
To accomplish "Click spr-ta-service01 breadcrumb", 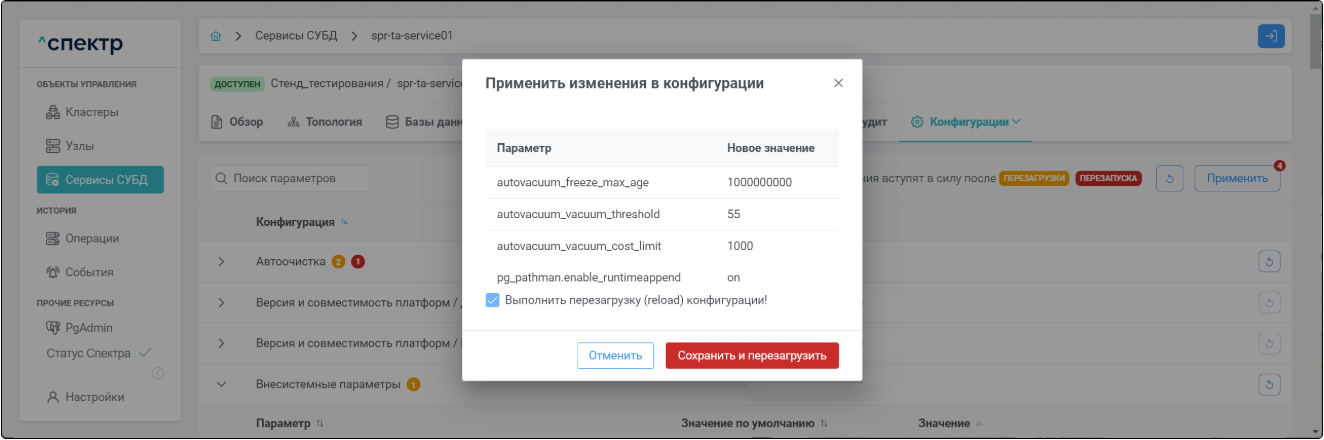I will pyautogui.click(x=411, y=36).
